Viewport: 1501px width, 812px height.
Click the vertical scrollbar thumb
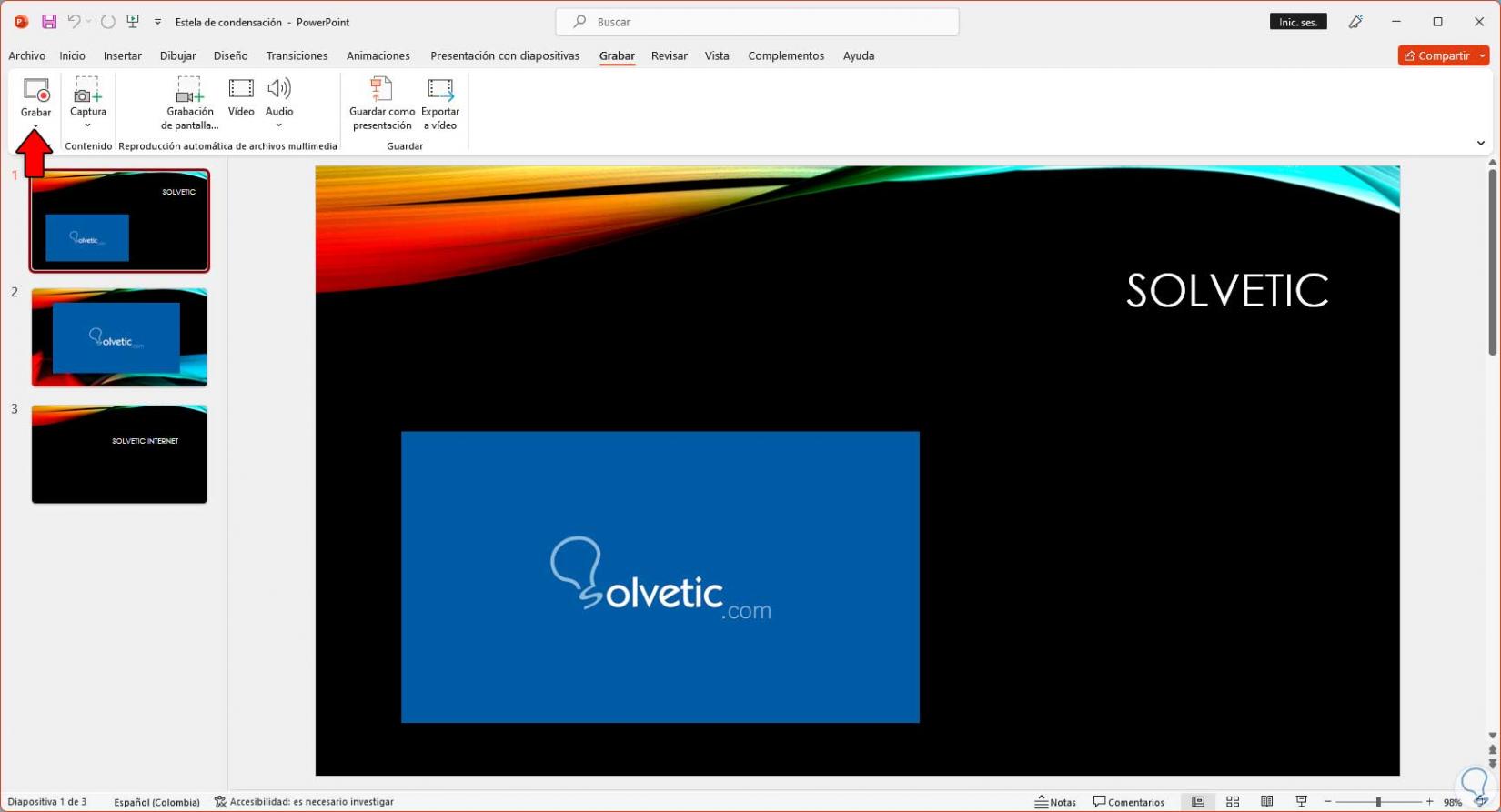point(1493,264)
